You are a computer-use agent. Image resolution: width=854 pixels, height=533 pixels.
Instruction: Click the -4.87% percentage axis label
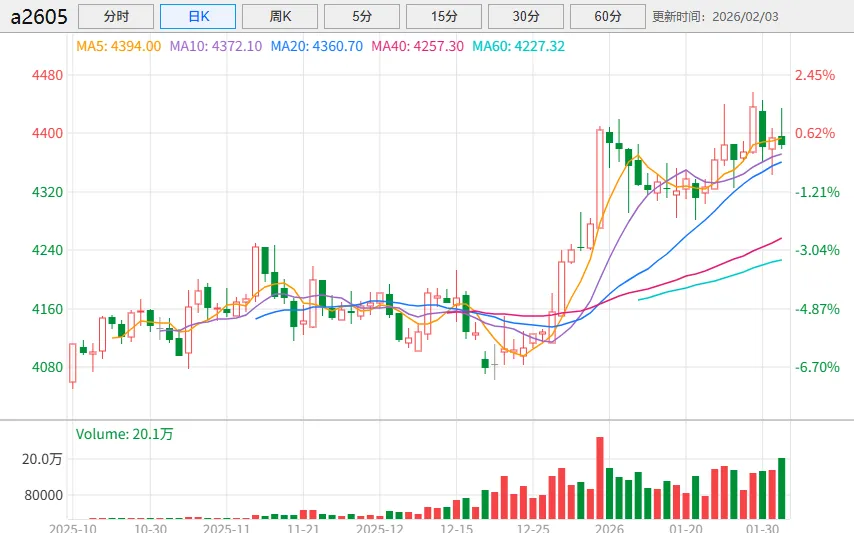pos(817,309)
